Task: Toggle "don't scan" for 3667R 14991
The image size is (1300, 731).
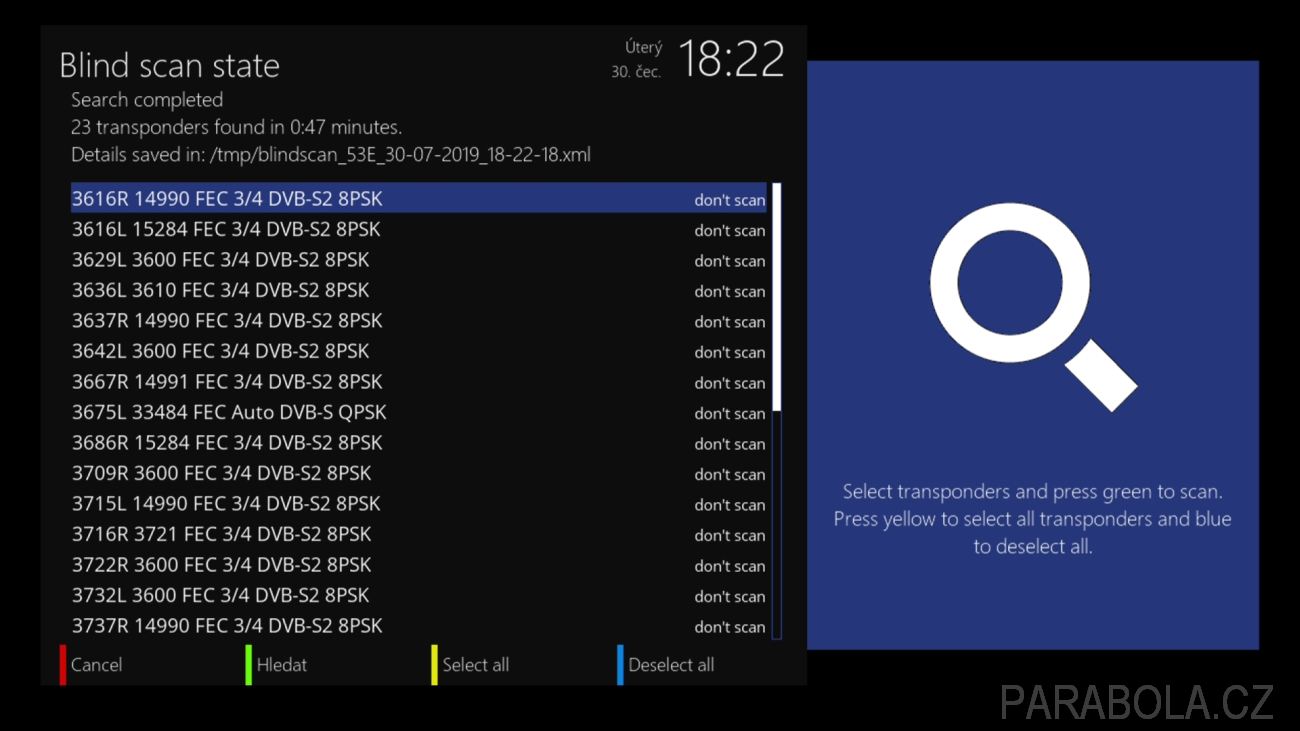Action: coord(730,383)
